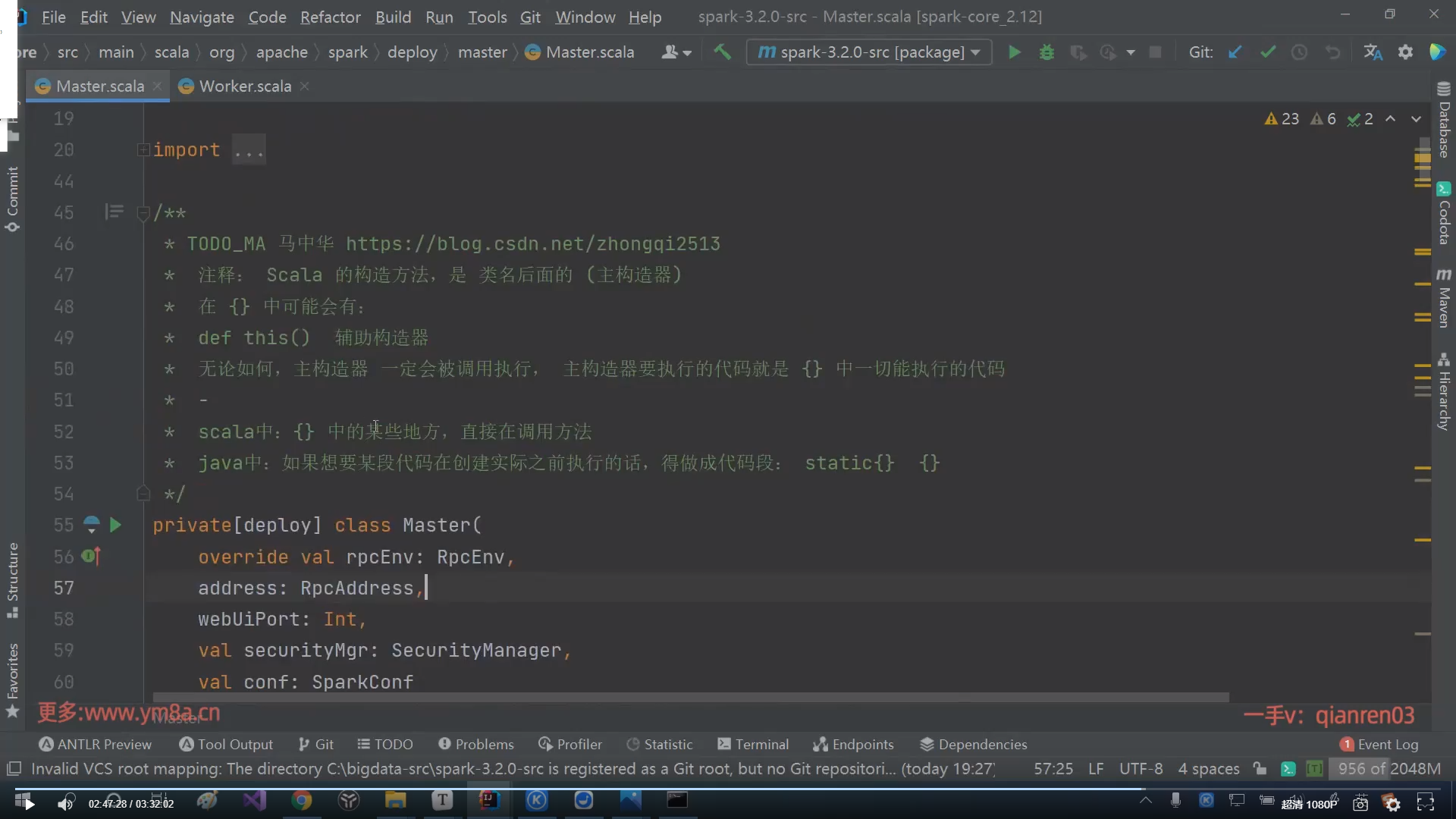Collapse the doc comment at line 45

pyautogui.click(x=143, y=213)
